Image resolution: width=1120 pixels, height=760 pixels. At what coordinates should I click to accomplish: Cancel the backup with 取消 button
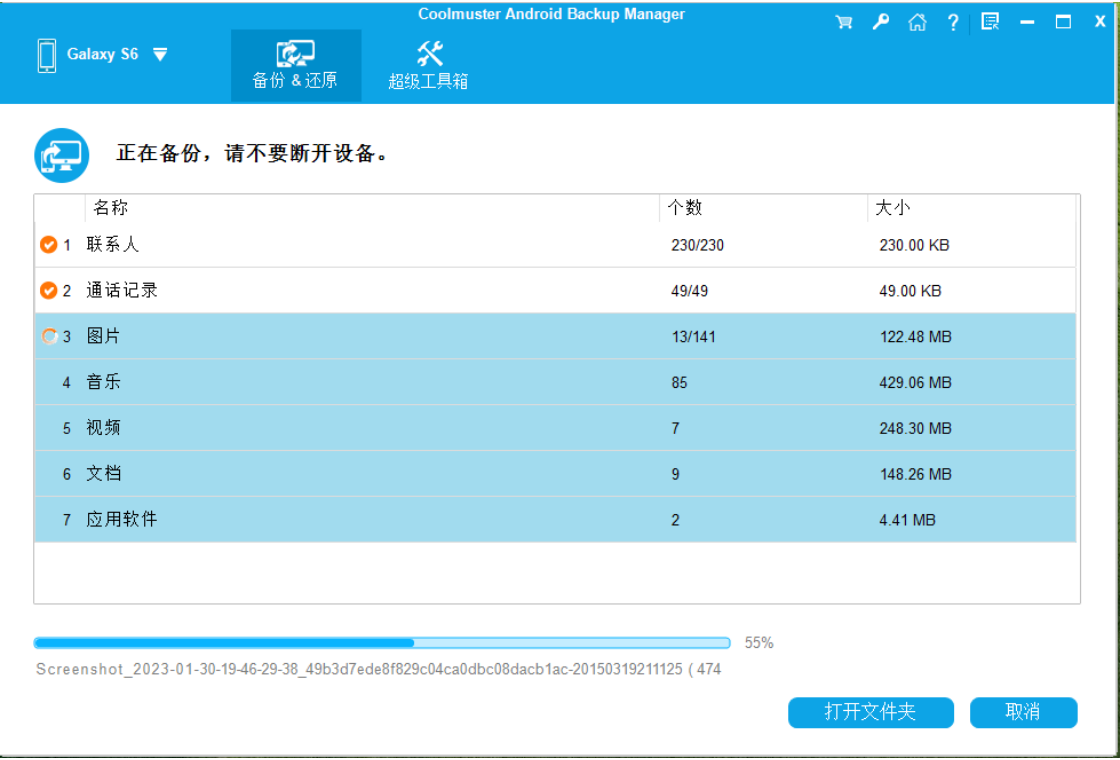point(1024,712)
